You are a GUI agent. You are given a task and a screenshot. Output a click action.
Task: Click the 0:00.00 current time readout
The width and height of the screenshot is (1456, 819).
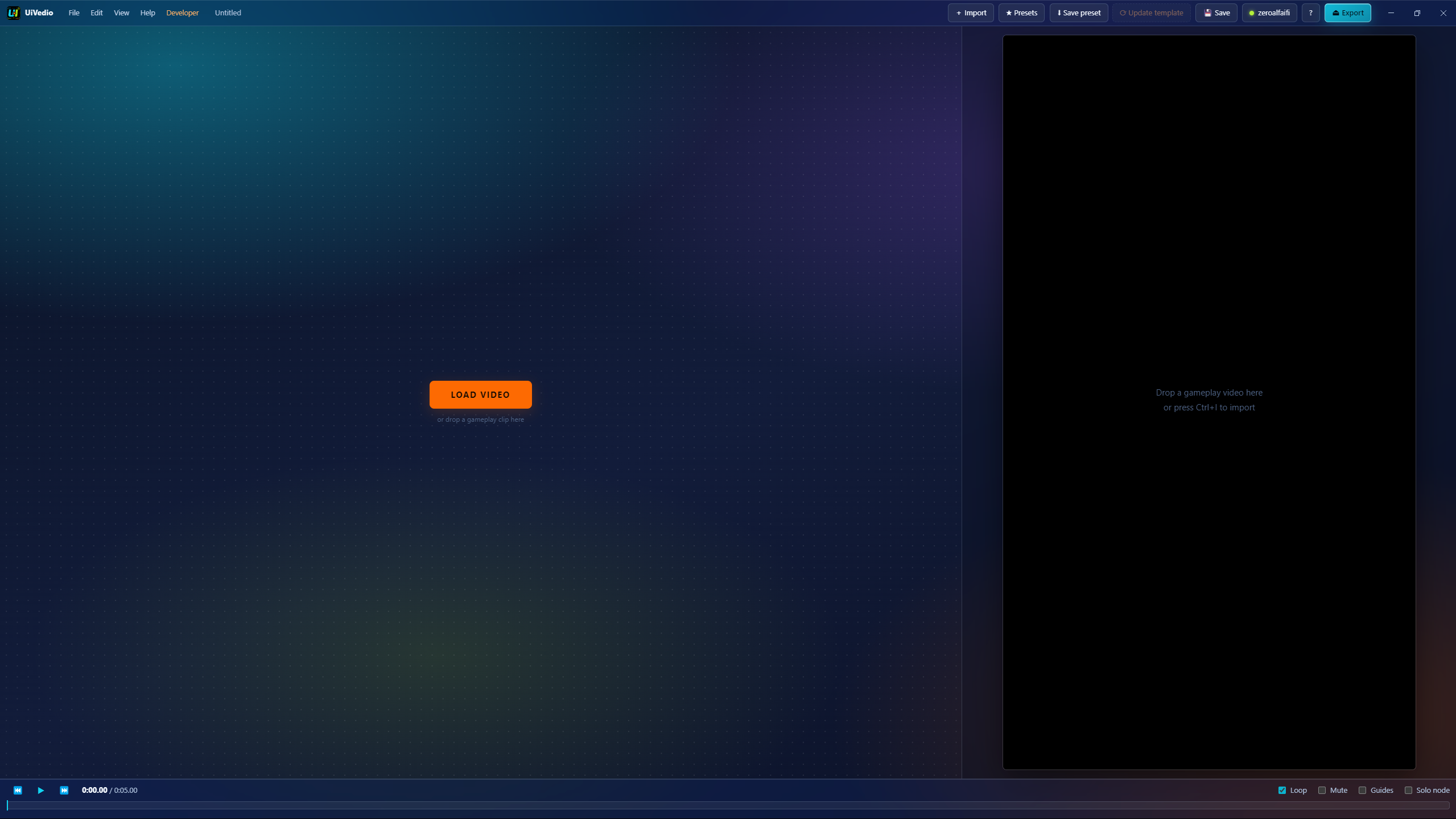pos(94,790)
